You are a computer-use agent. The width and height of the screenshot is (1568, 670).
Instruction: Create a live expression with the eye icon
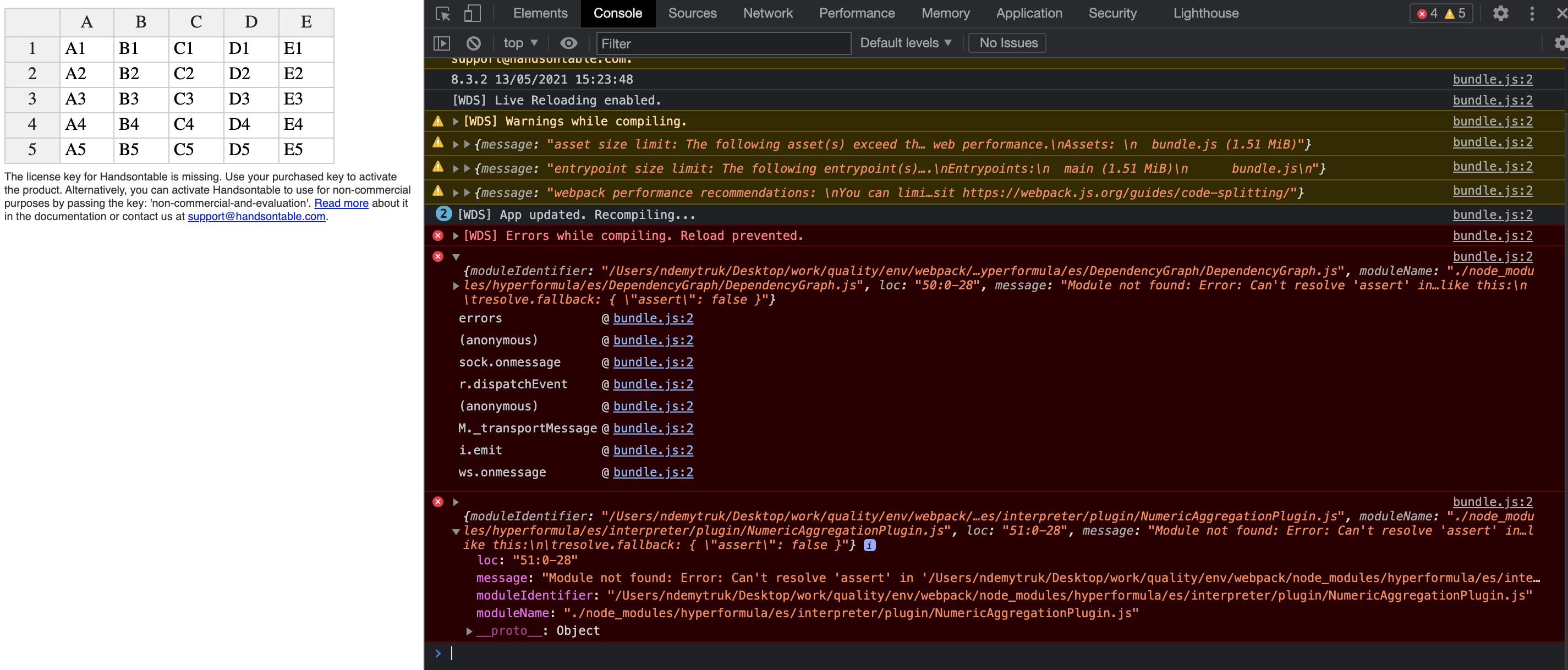point(568,42)
